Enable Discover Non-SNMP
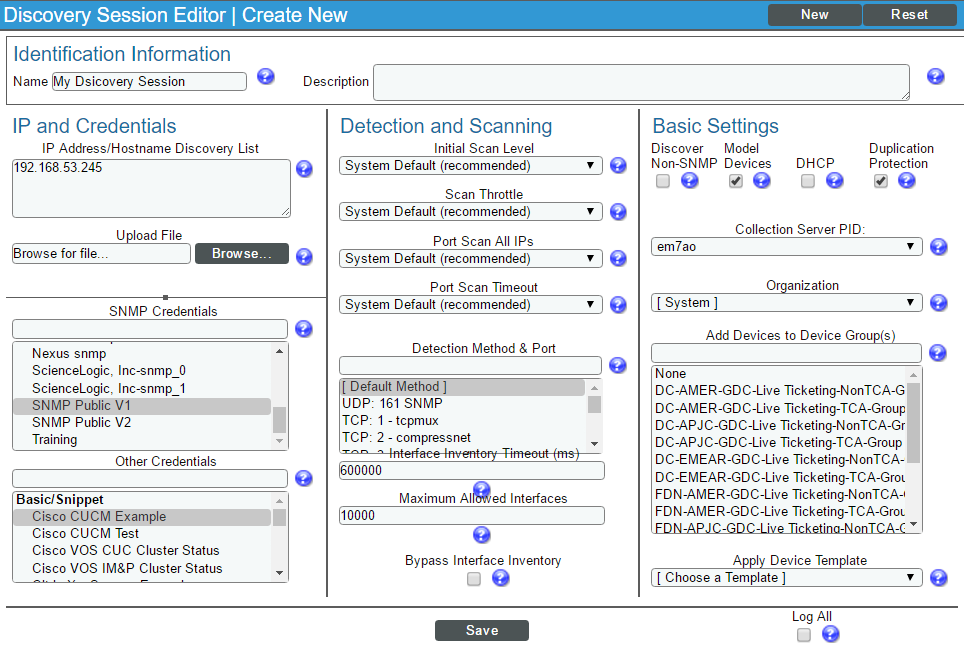The height and width of the screenshot is (665, 964). [662, 181]
